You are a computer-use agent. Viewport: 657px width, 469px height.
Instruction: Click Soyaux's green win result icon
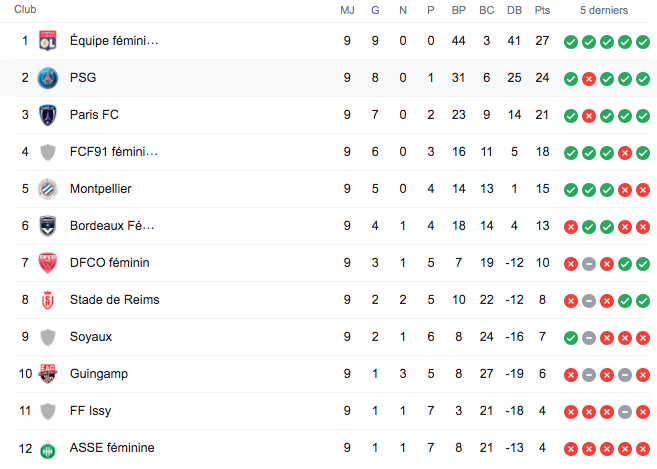570,338
